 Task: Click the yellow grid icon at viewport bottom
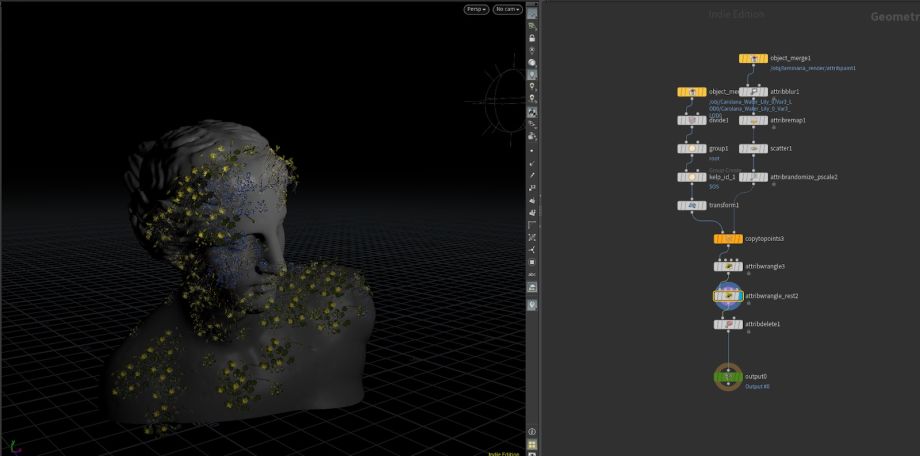pyautogui.click(x=532, y=444)
